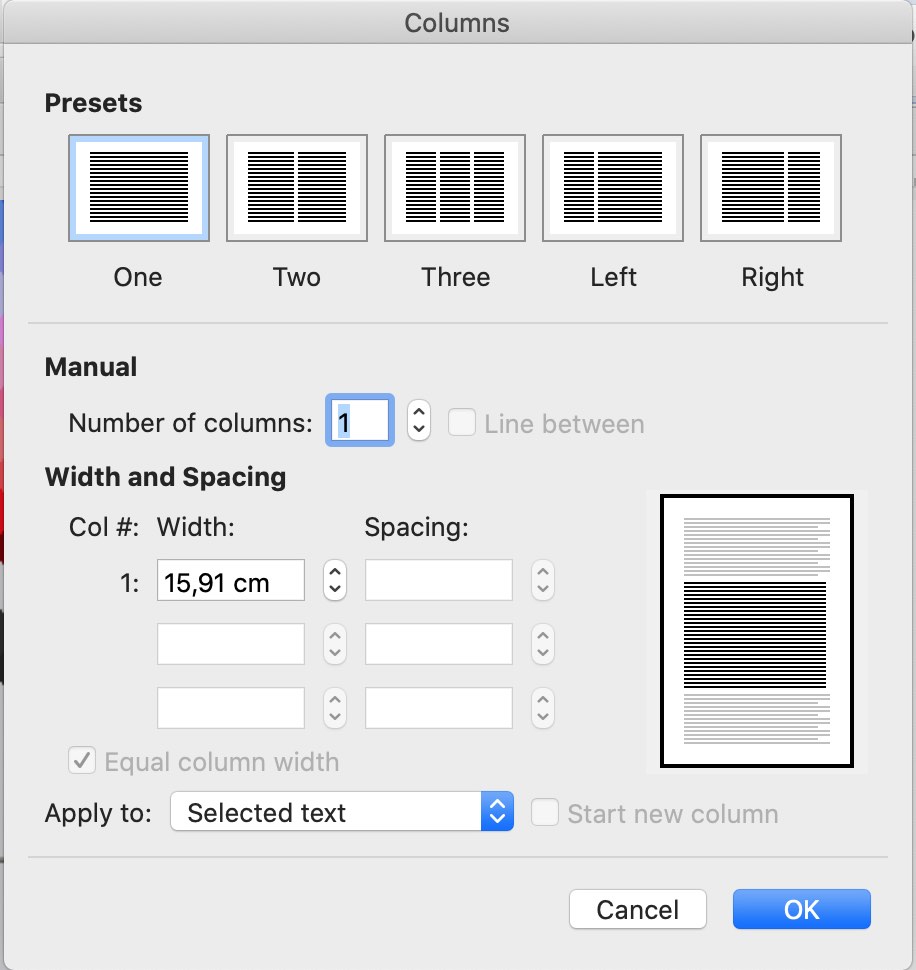Click the column 1 Width stepper
This screenshot has height=970, width=916.
[335, 580]
